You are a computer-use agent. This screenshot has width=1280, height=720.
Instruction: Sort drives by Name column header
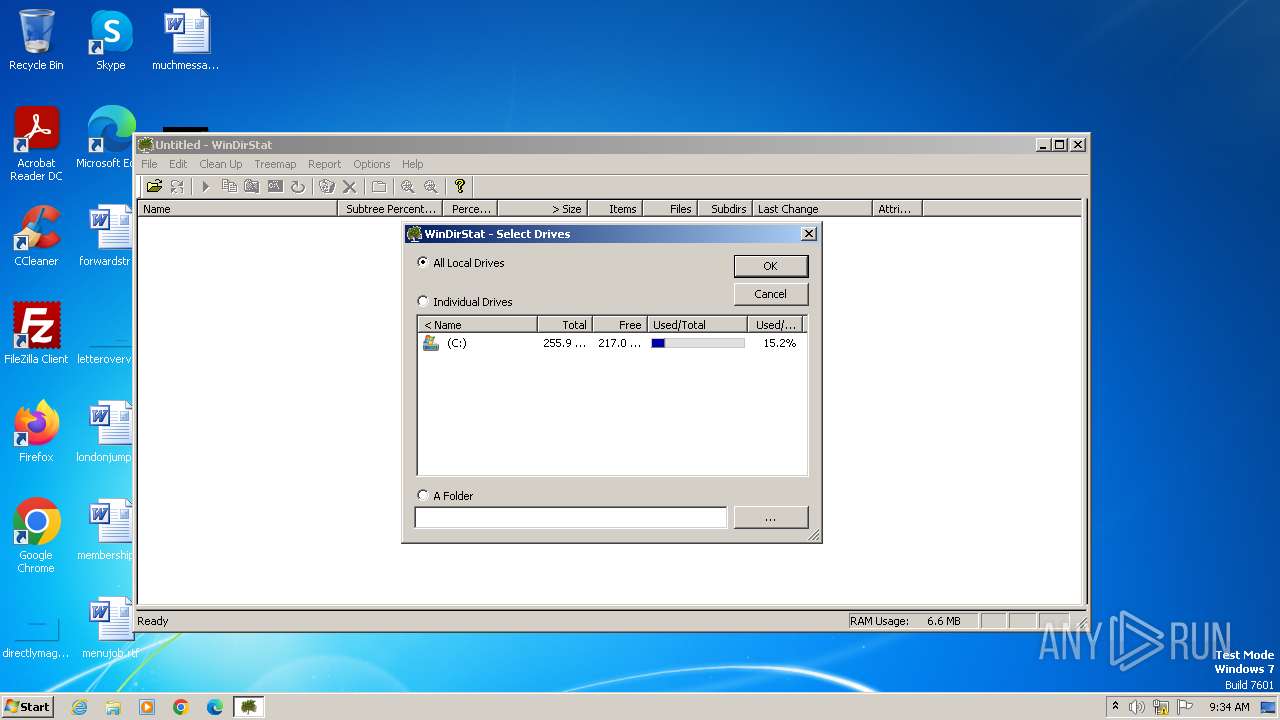tap(477, 325)
